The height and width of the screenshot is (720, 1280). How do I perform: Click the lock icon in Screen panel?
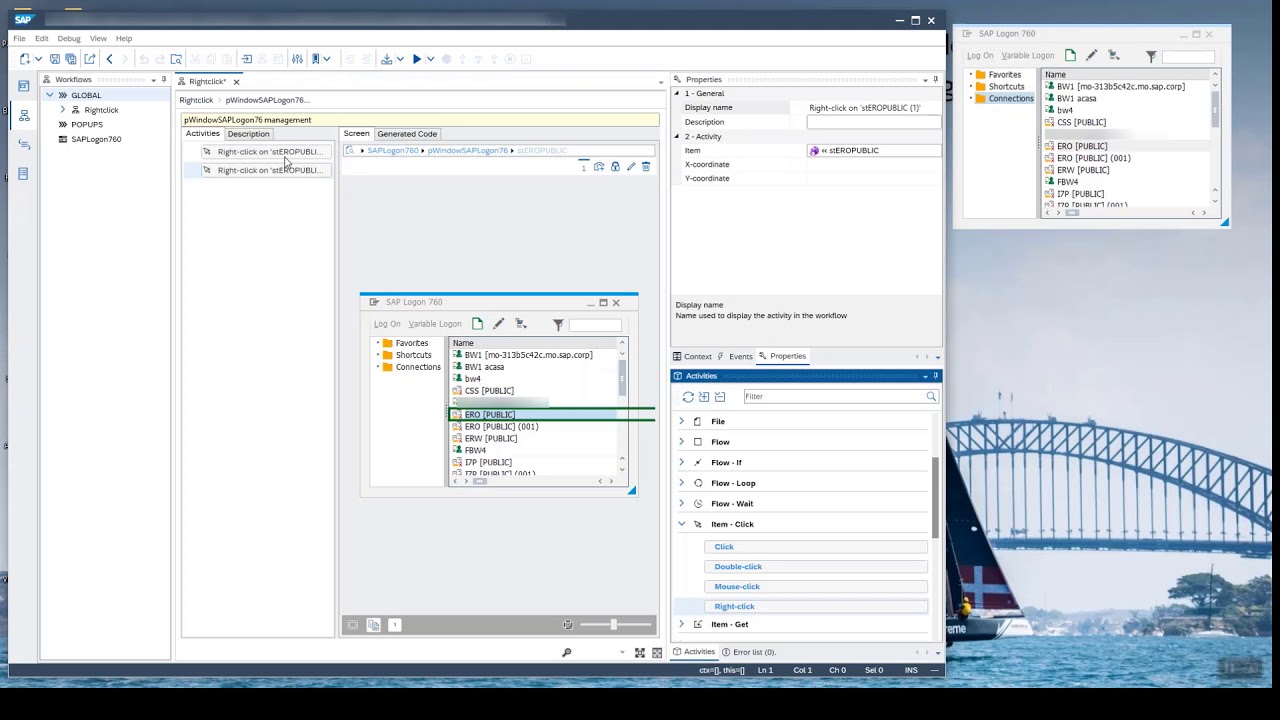point(615,167)
